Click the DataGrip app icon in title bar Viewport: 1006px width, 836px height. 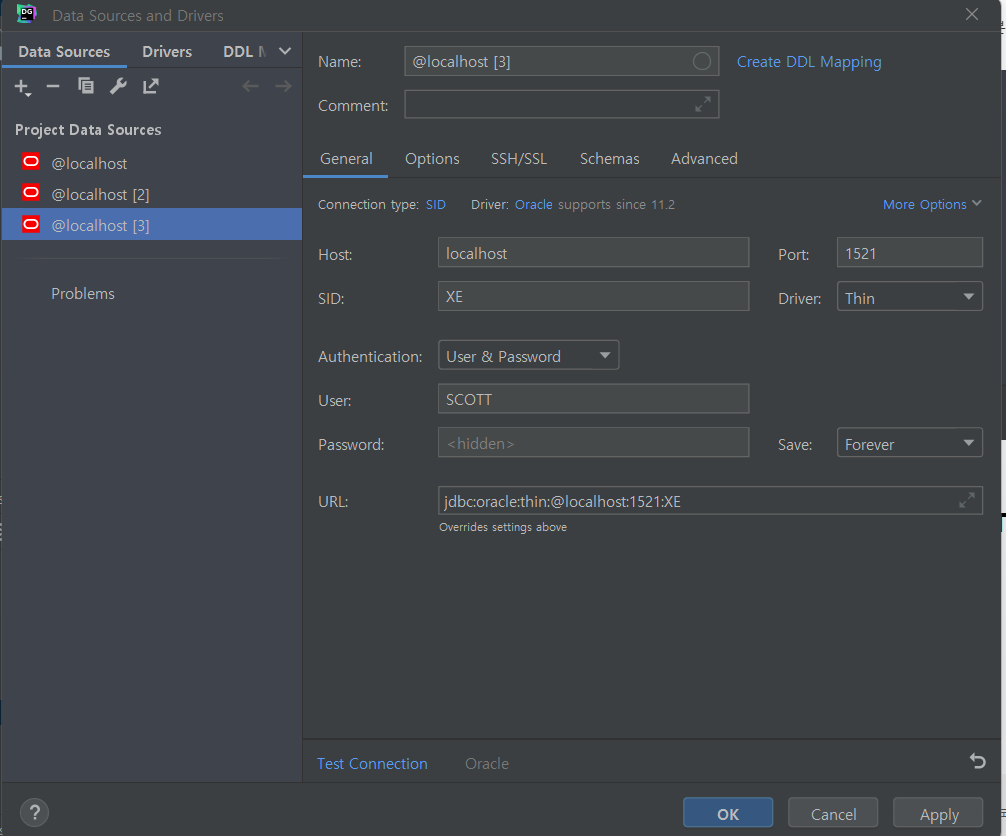pyautogui.click(x=26, y=14)
